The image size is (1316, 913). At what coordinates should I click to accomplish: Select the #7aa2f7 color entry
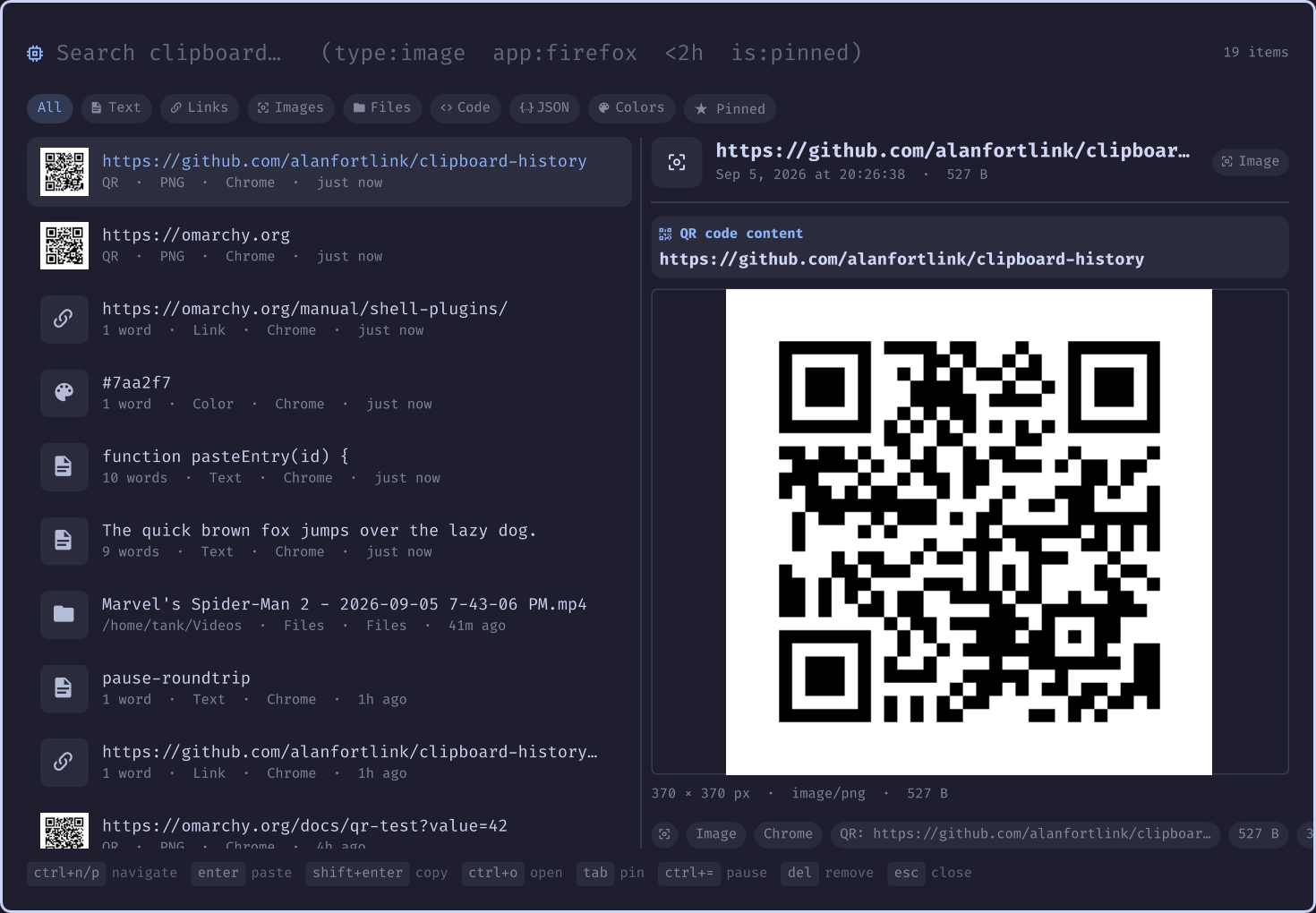pos(329,393)
